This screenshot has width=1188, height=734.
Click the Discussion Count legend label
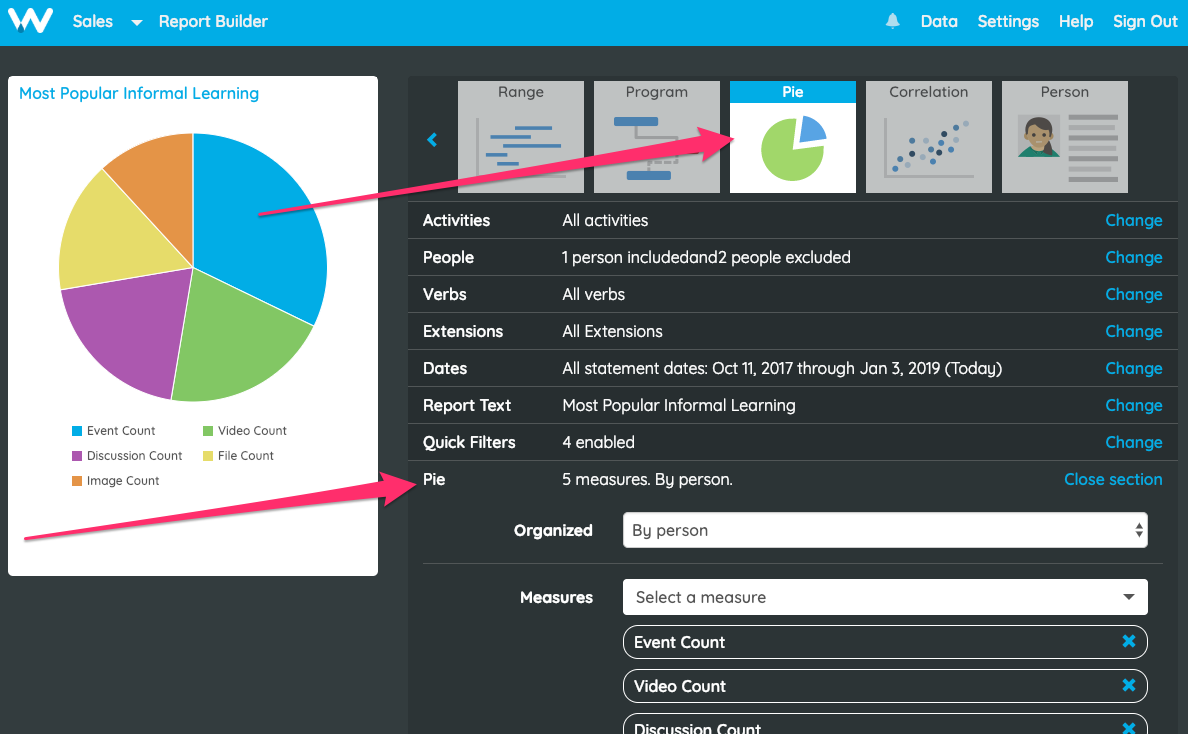[134, 456]
